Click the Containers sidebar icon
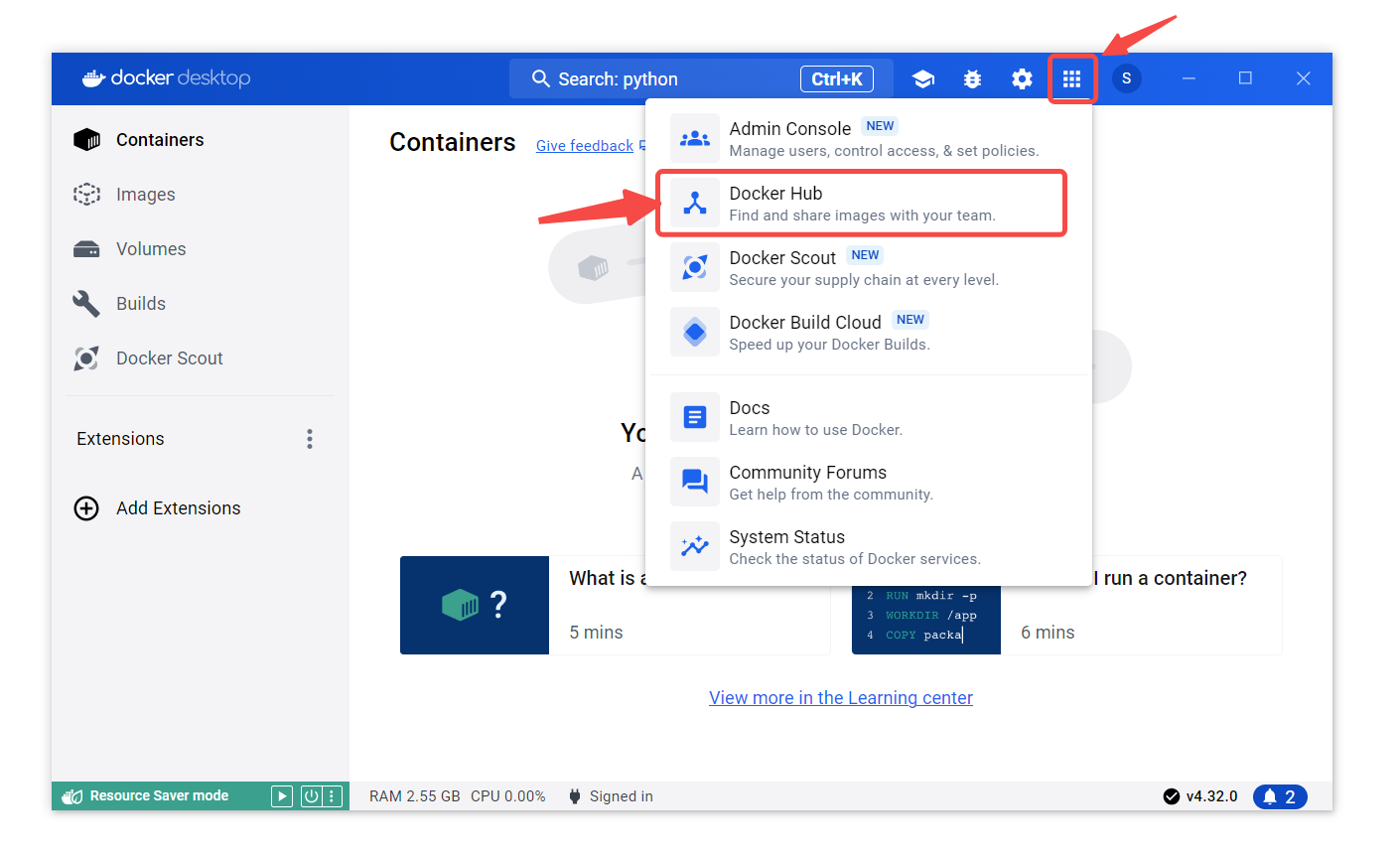The image size is (1400, 858). [x=87, y=140]
